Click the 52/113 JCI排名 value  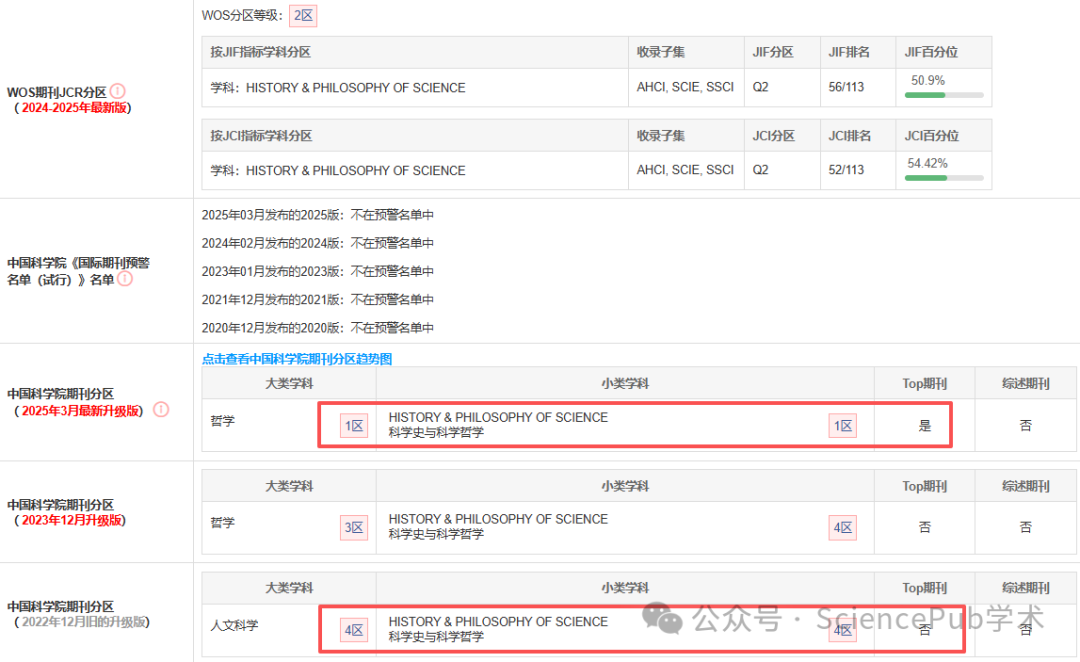(846, 169)
